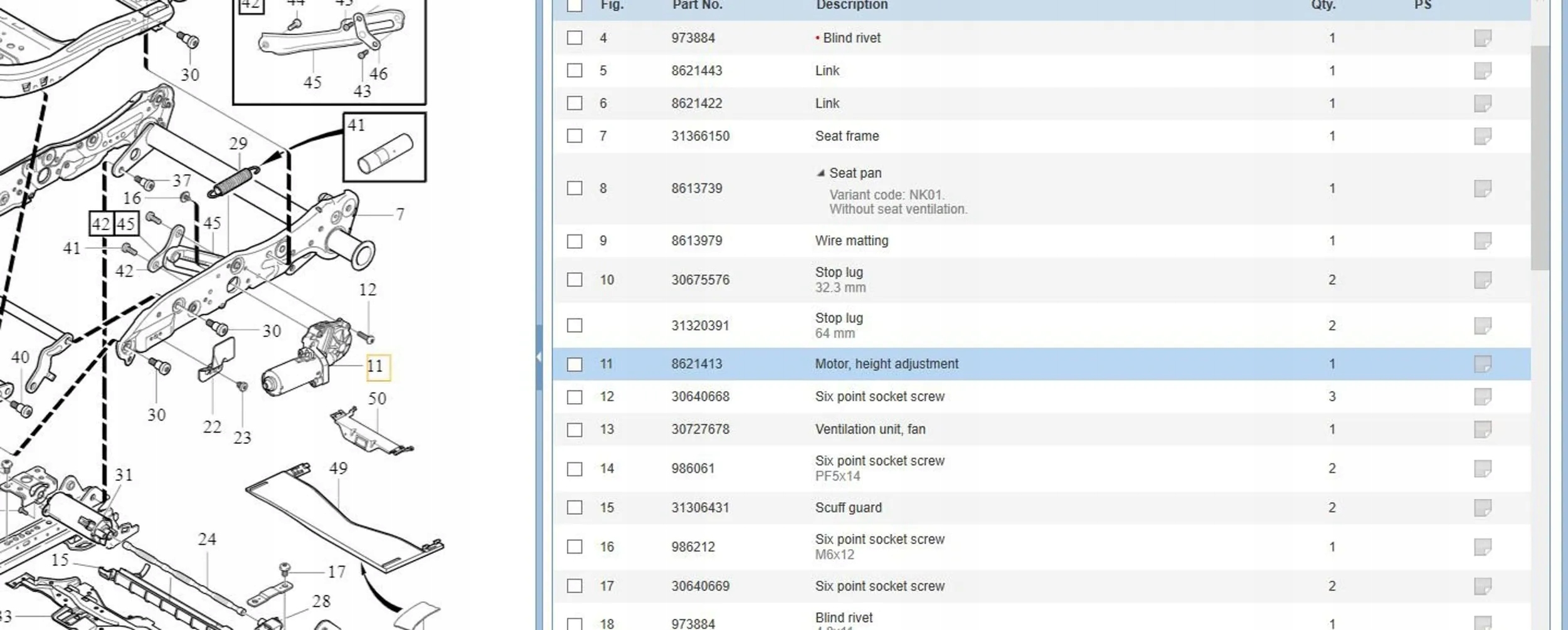Click the "Ventilation unit, fan" description
The width and height of the screenshot is (1568, 630).
click(870, 429)
